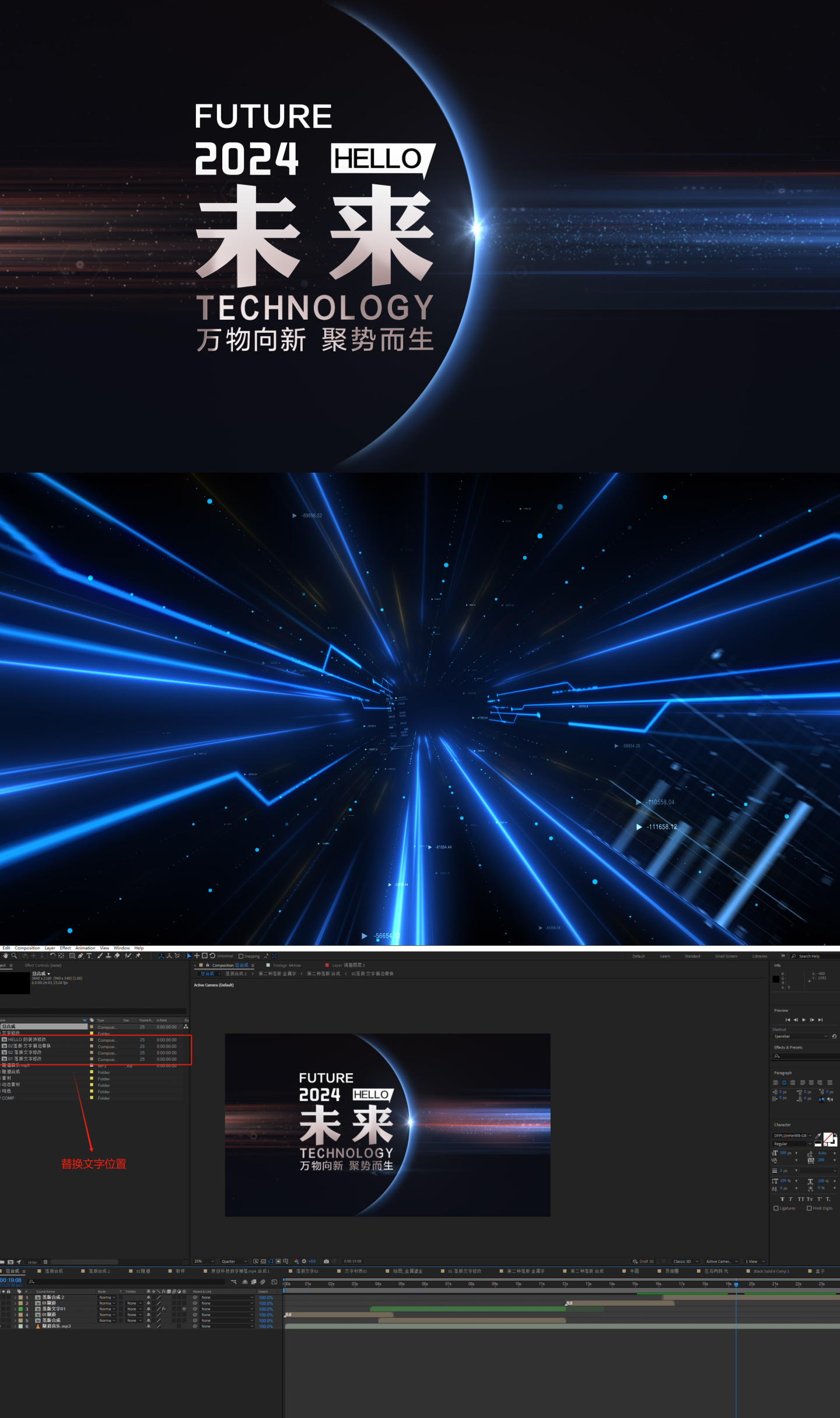Toggle region of interest in viewer
This screenshot has height=1418, width=840.
278,1262
